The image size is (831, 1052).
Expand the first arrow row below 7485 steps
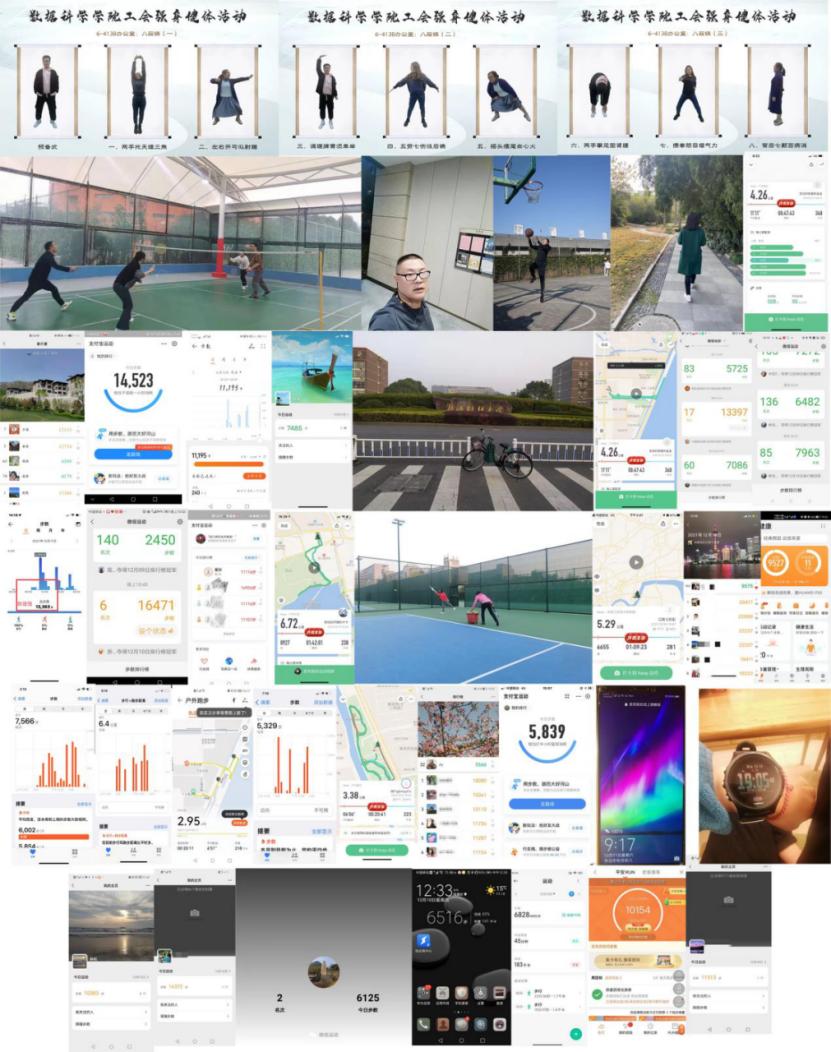point(345,445)
